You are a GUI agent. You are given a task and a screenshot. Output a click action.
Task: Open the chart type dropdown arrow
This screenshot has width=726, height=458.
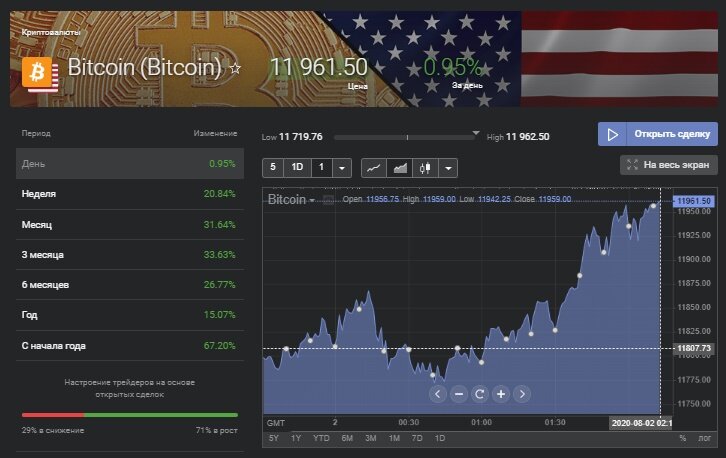tap(447, 168)
